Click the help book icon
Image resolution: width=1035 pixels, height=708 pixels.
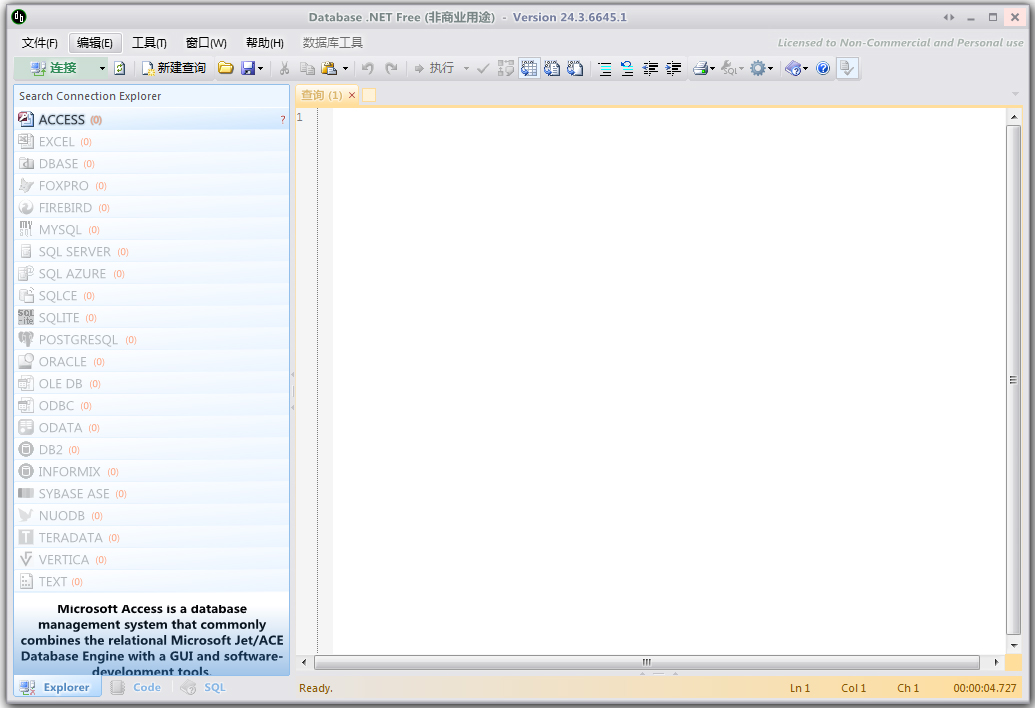click(x=793, y=68)
